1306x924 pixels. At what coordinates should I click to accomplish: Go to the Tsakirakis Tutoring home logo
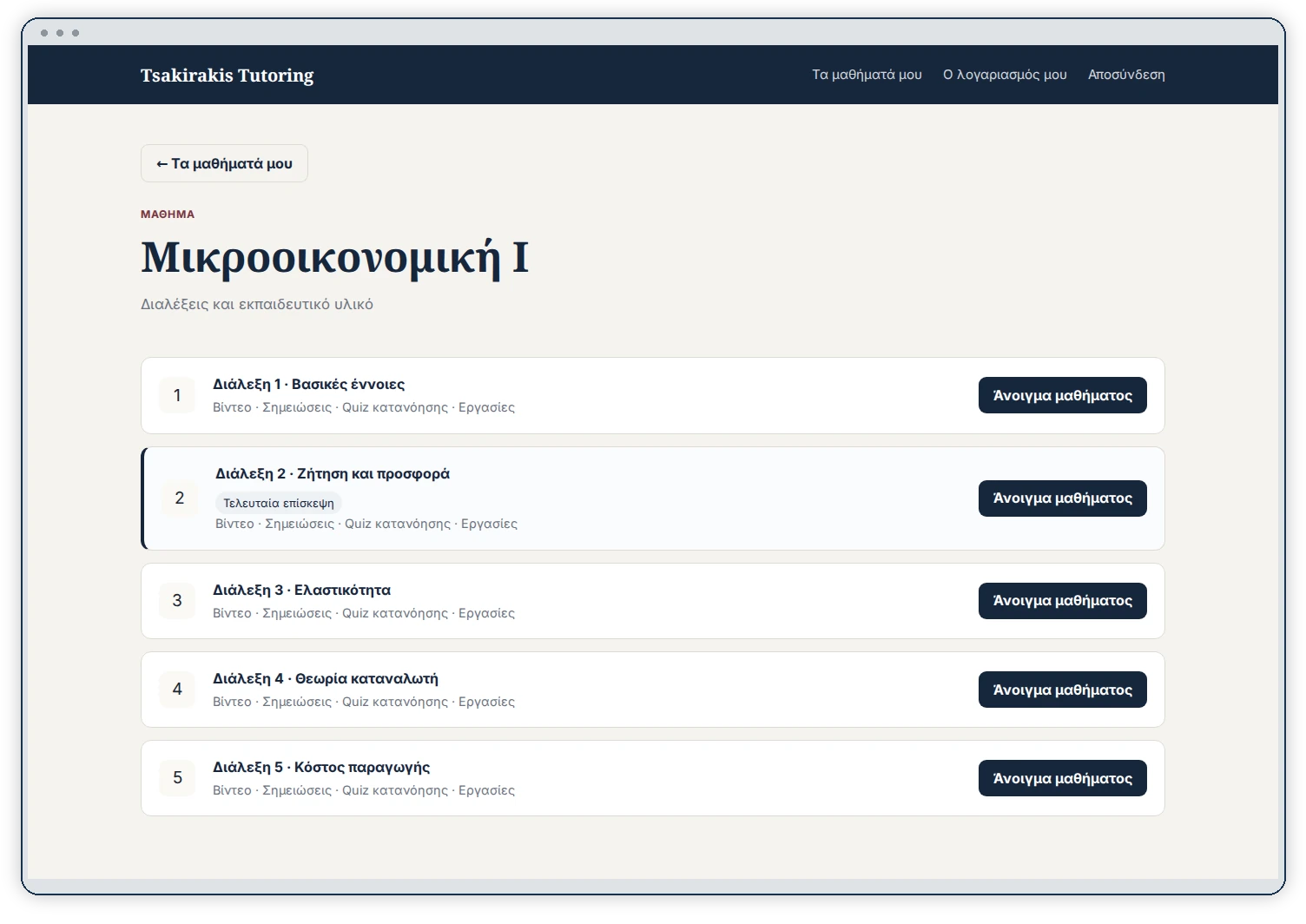pyautogui.click(x=227, y=76)
